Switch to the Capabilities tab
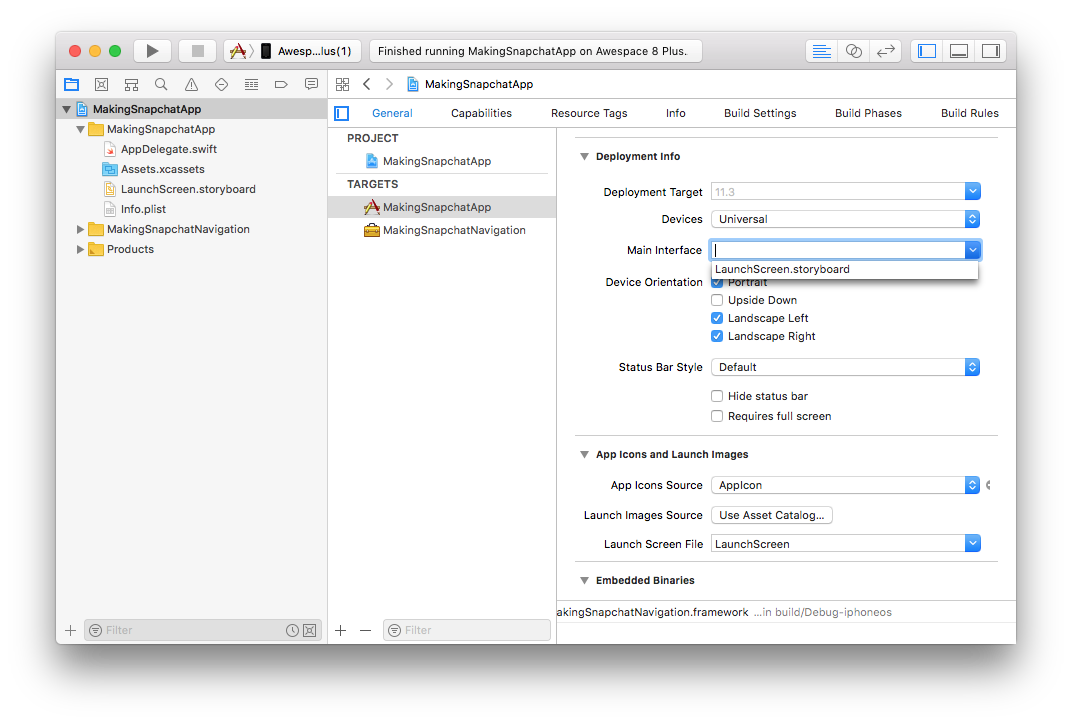This screenshot has width=1072, height=724. [481, 113]
